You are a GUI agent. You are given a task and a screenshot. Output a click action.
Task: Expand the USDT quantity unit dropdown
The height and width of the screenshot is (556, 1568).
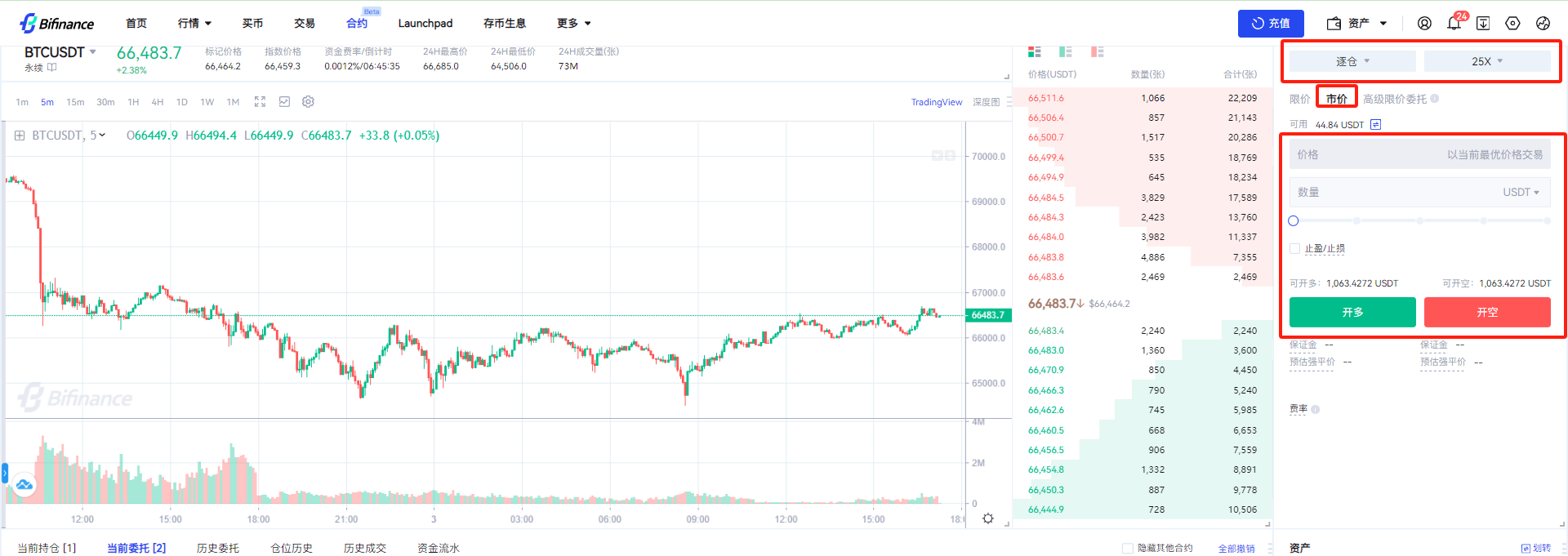[x=1521, y=193]
